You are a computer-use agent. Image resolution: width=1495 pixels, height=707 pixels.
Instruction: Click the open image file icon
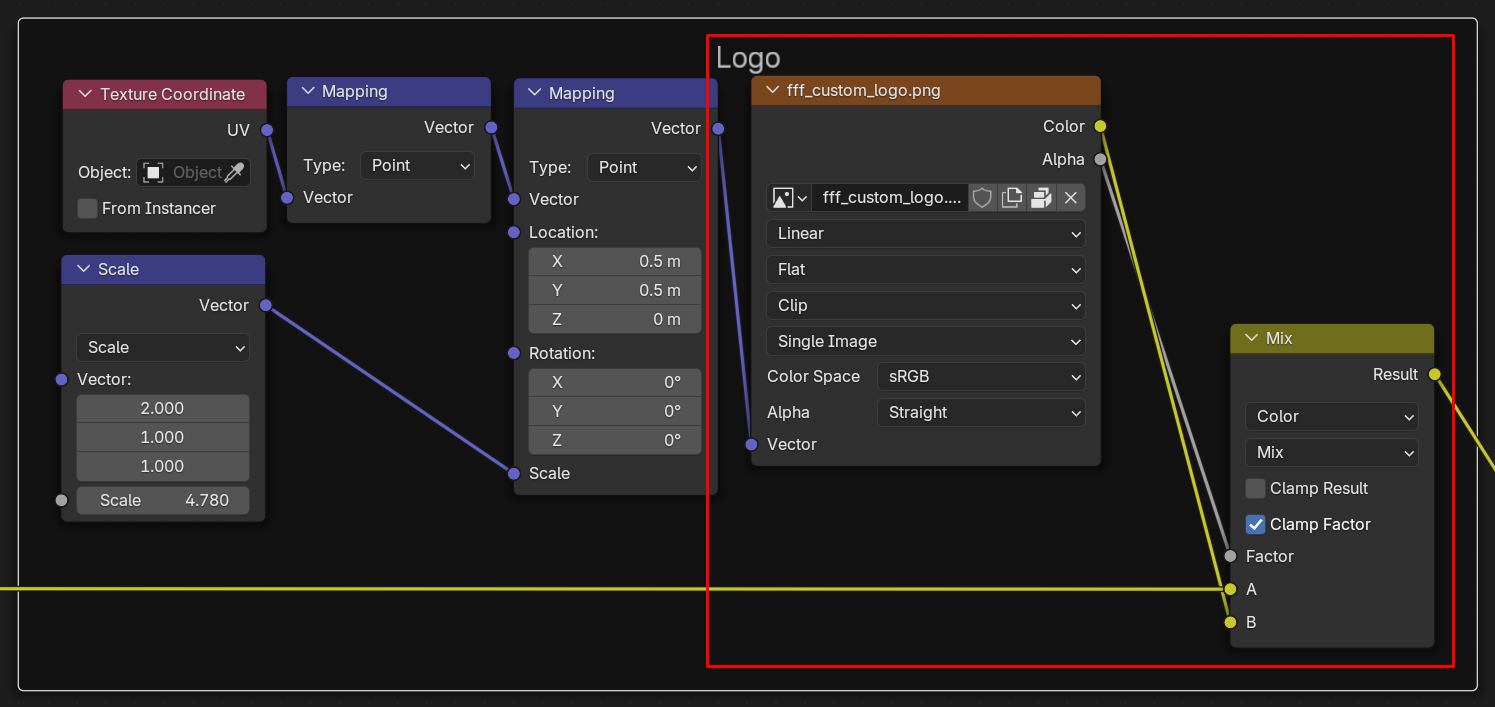(1041, 197)
